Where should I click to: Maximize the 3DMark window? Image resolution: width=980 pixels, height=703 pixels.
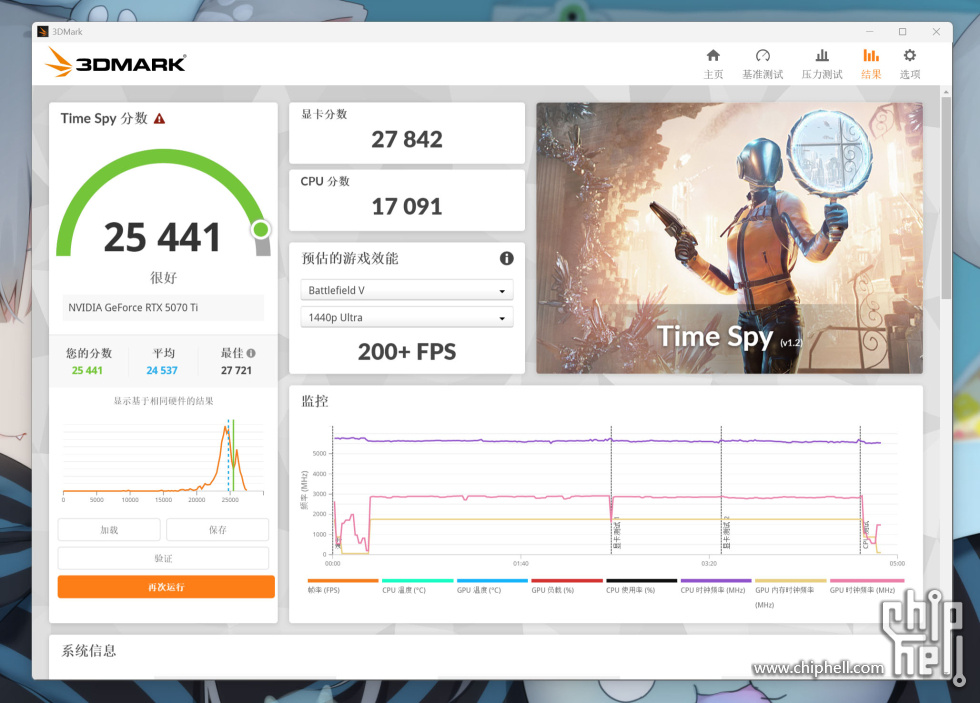pos(902,31)
